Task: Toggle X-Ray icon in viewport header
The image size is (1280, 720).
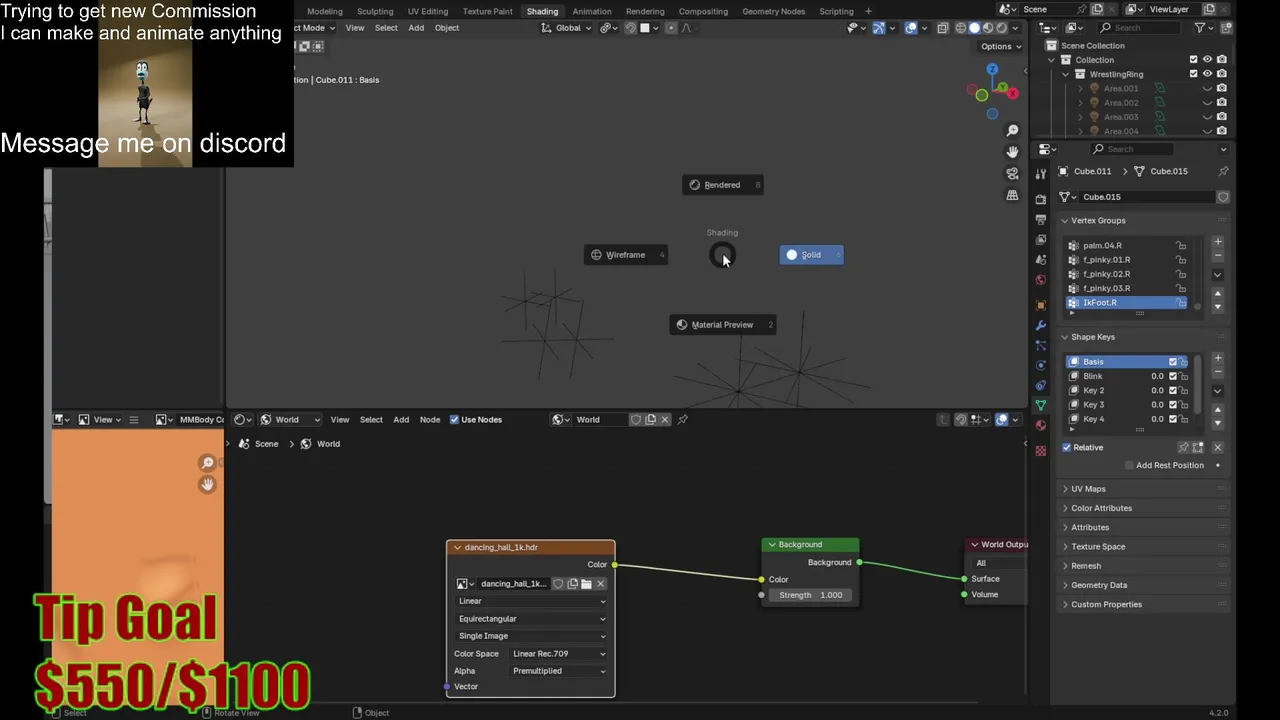Action: (x=943, y=28)
